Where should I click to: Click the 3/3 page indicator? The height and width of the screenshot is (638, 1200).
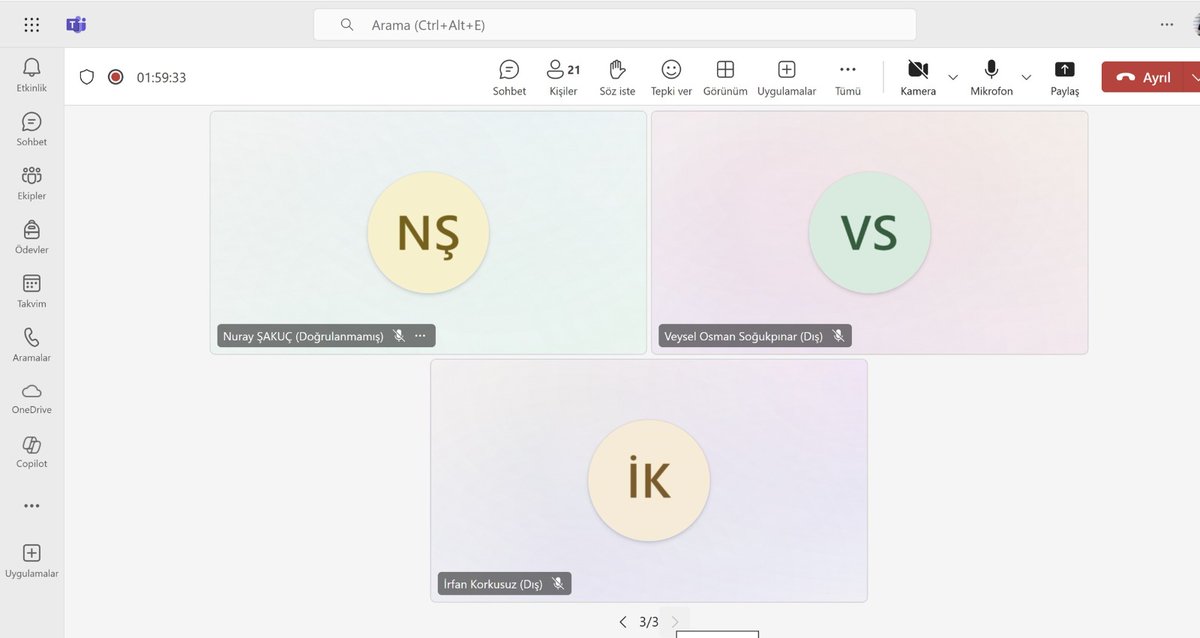click(x=649, y=622)
